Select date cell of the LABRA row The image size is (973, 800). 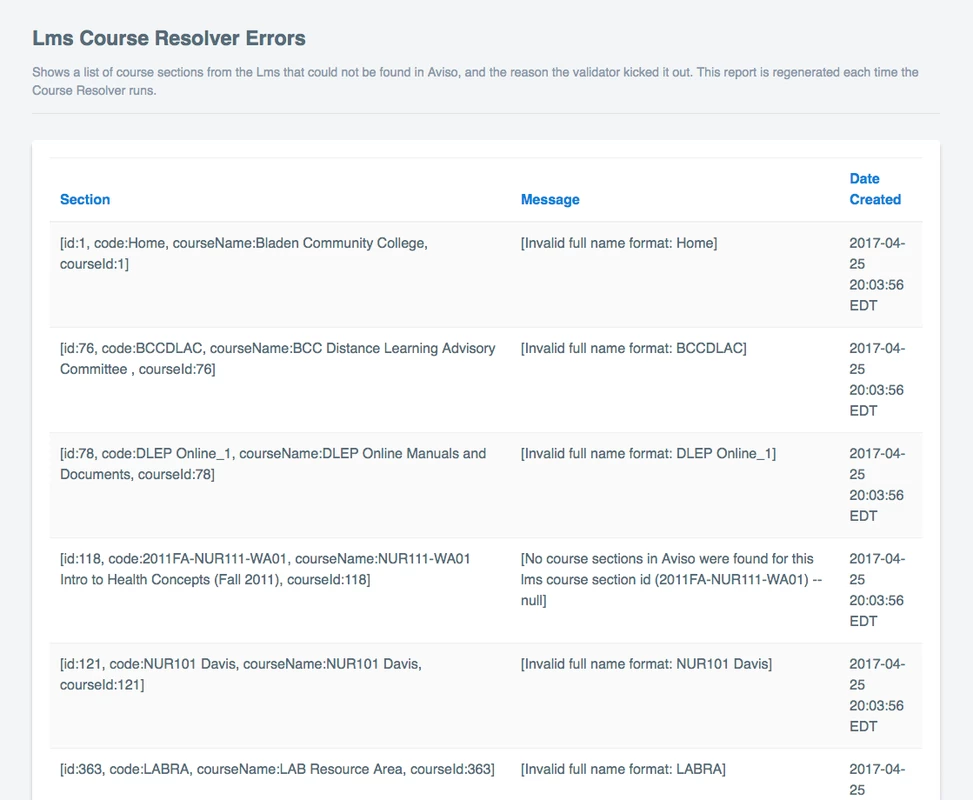point(881,774)
